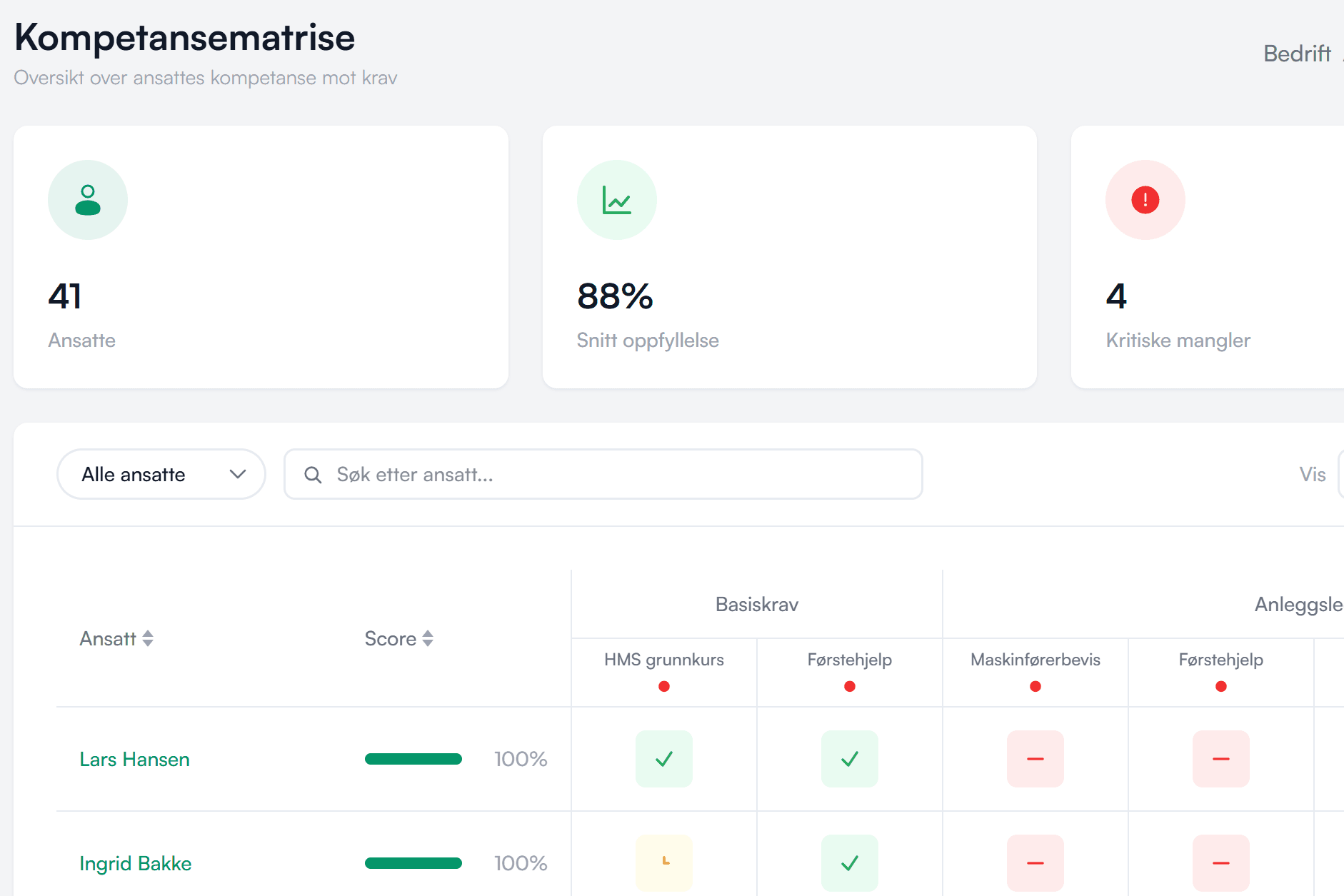1344x896 pixels.
Task: Click the 41 Ansatte count
Action: pyautogui.click(x=65, y=296)
